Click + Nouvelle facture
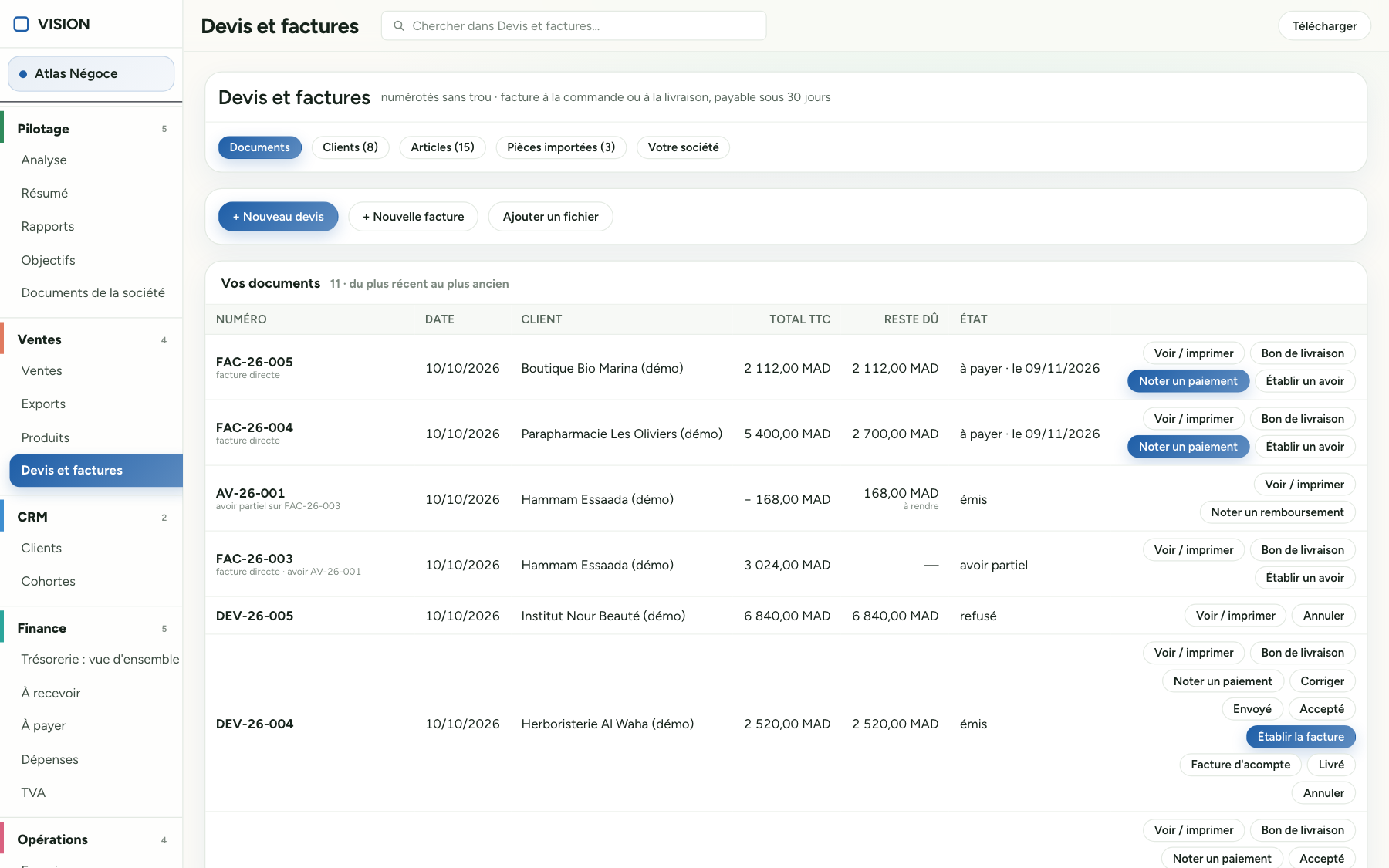Screen dimensions: 1389x868 tap(413, 217)
